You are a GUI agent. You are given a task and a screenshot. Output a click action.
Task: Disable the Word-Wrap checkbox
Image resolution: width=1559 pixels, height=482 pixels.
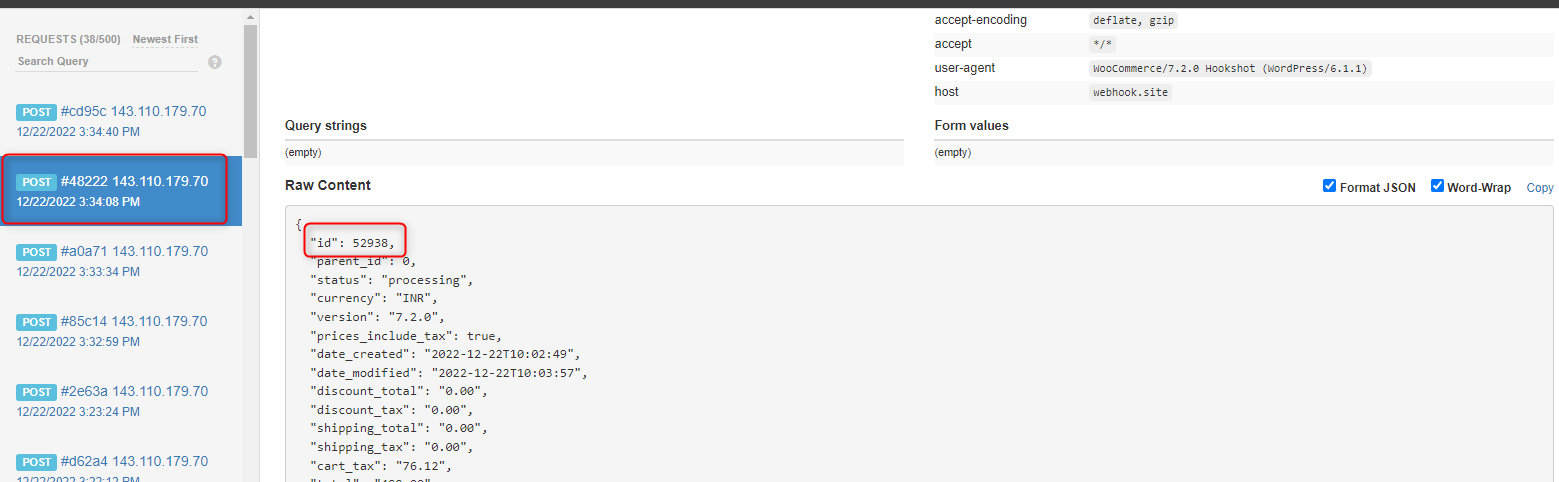coord(1437,186)
